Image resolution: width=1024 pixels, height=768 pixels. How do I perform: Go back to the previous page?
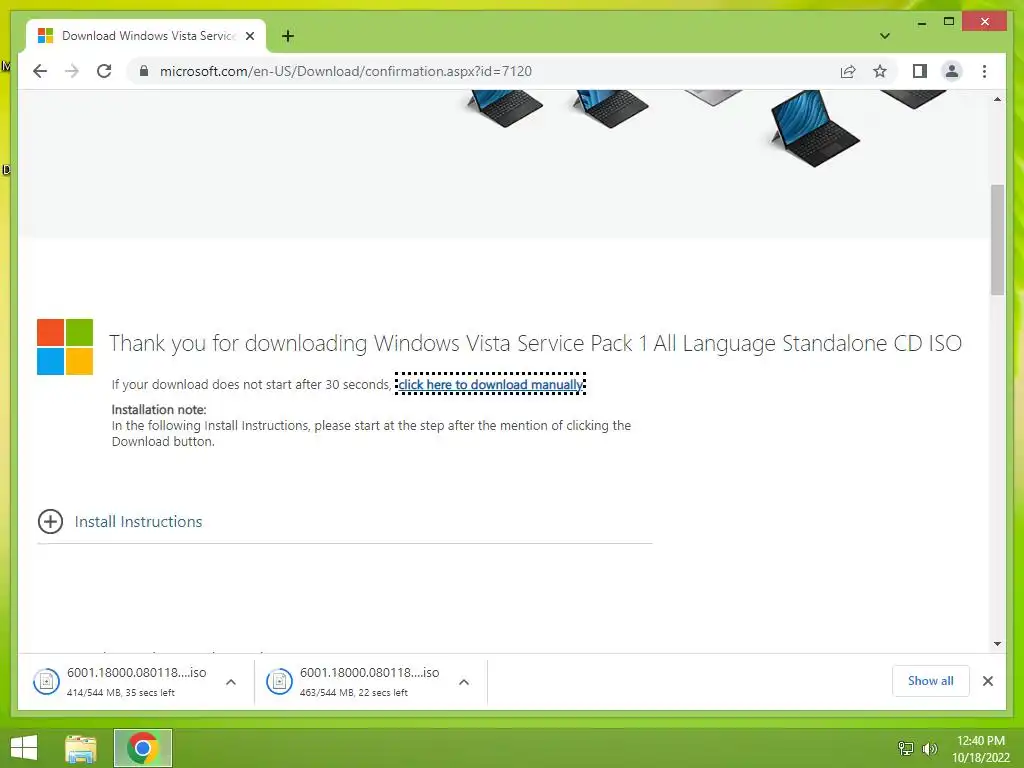point(40,71)
